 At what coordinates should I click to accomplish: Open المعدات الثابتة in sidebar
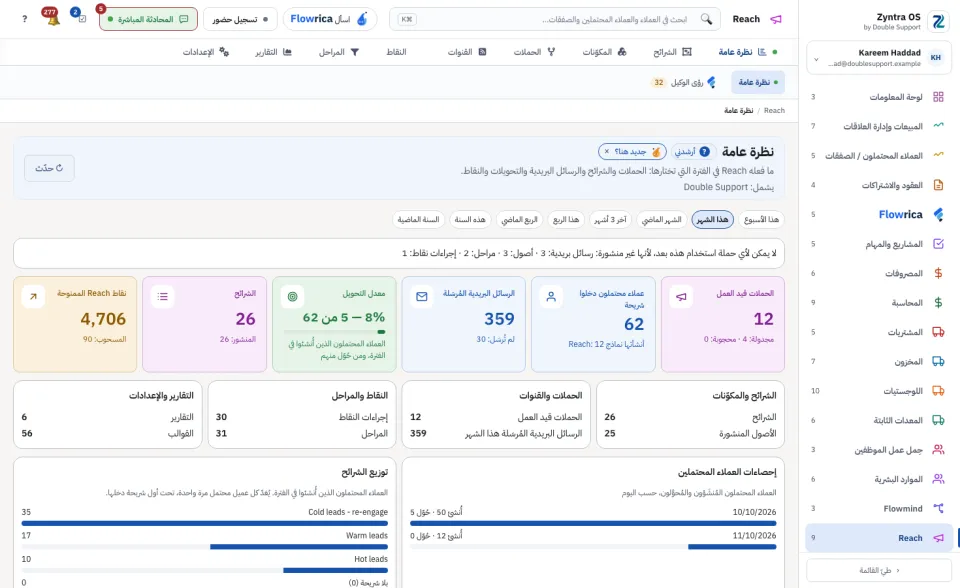pyautogui.click(x=877, y=420)
